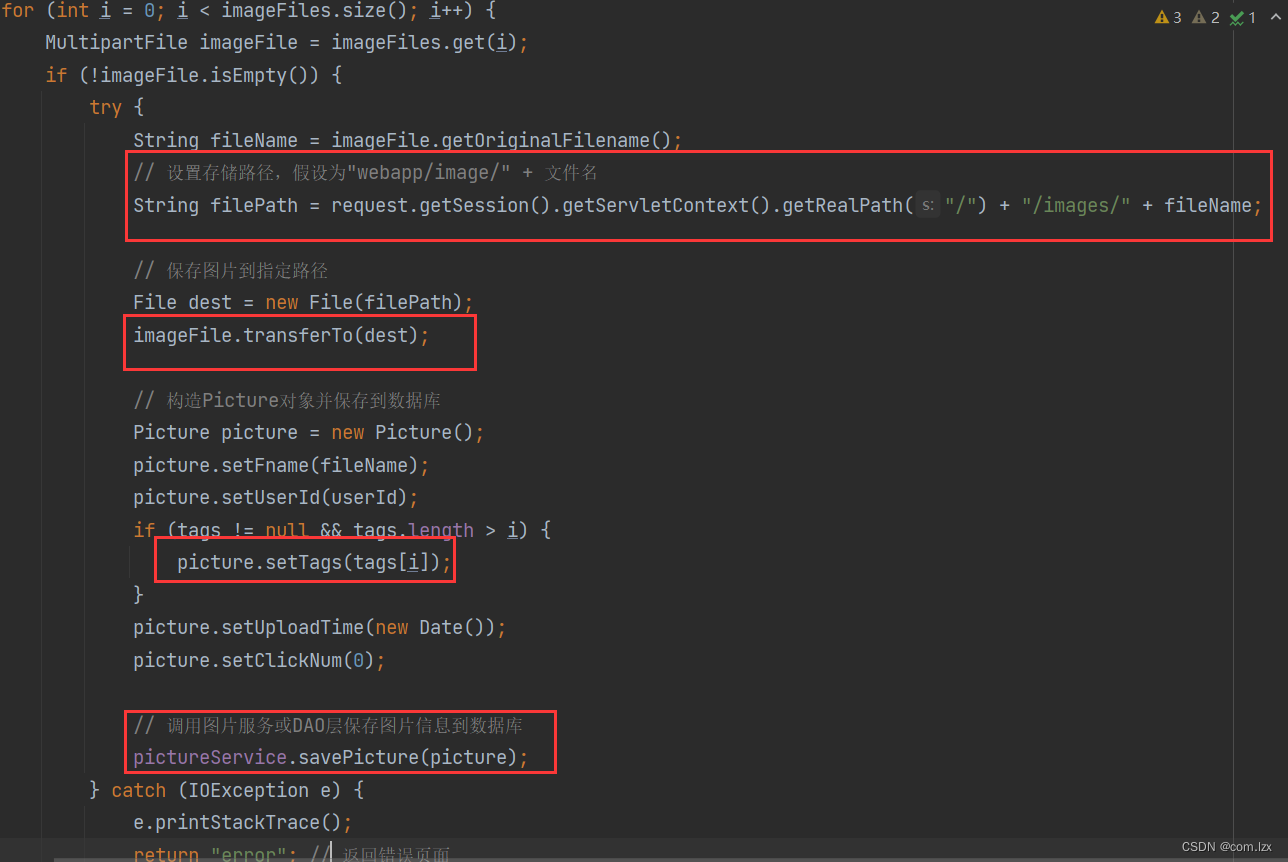Screen dimensions: 1288x862
Task: Click the 'new File(filePath)' expression
Action: point(364,302)
